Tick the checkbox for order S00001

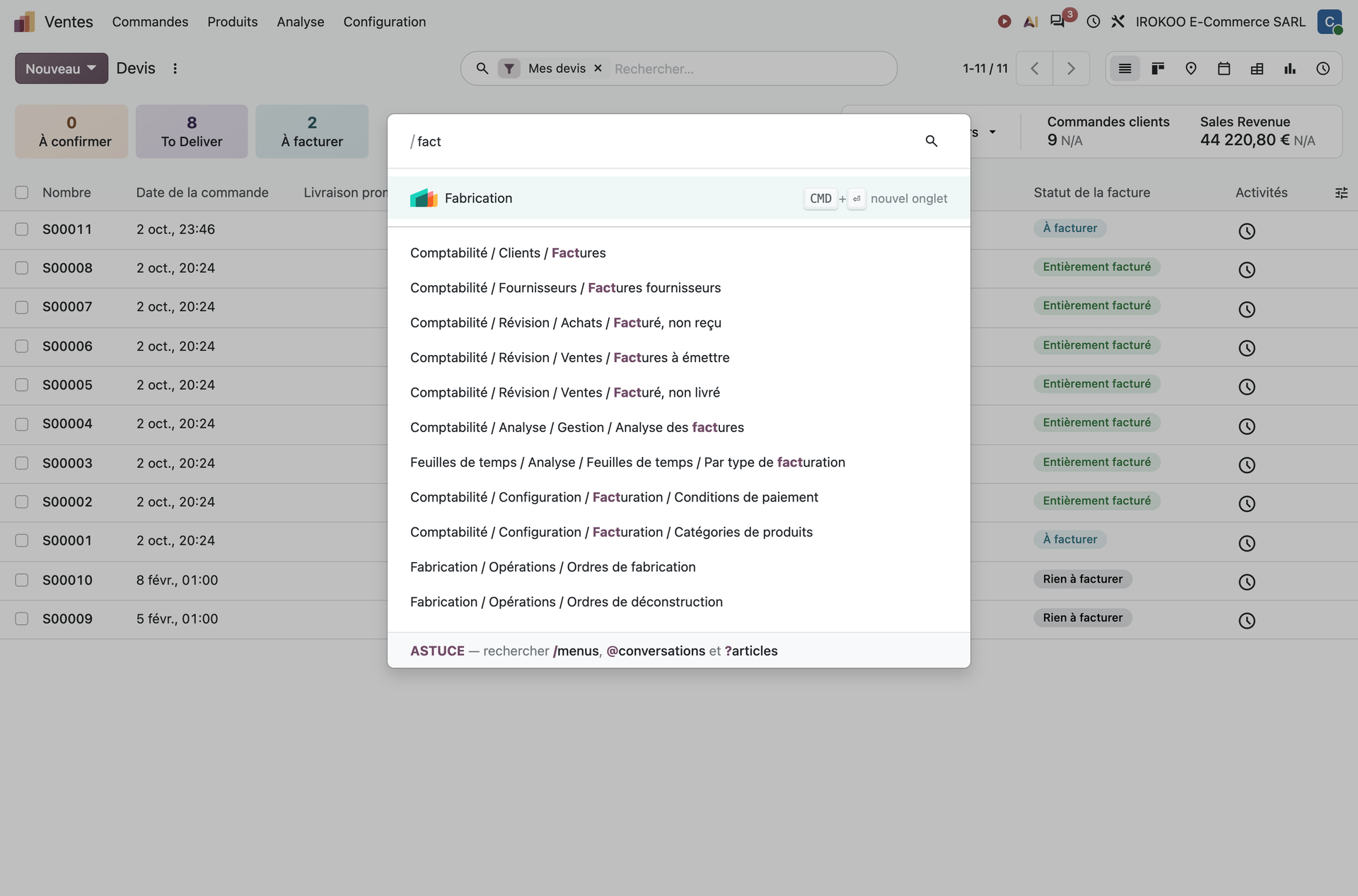pyautogui.click(x=22, y=540)
